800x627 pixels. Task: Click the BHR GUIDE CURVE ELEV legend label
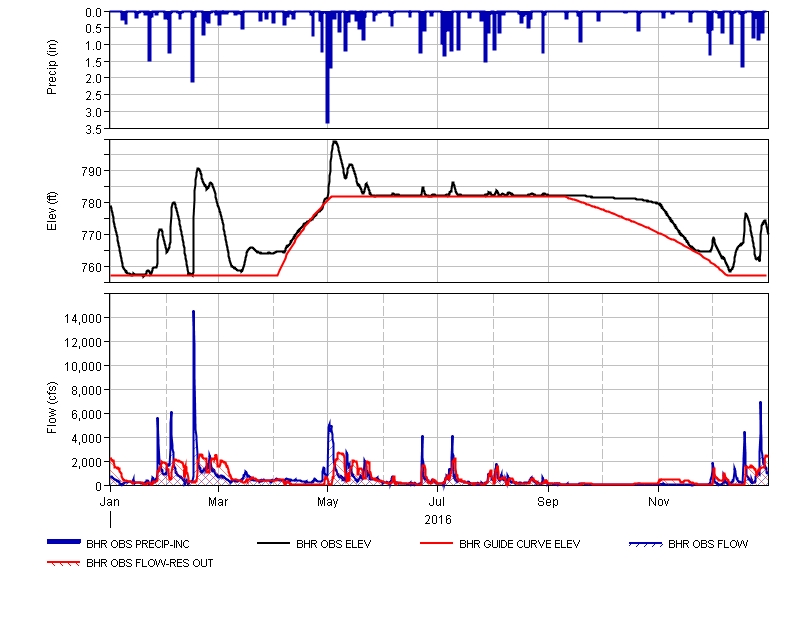pyautogui.click(x=519, y=544)
